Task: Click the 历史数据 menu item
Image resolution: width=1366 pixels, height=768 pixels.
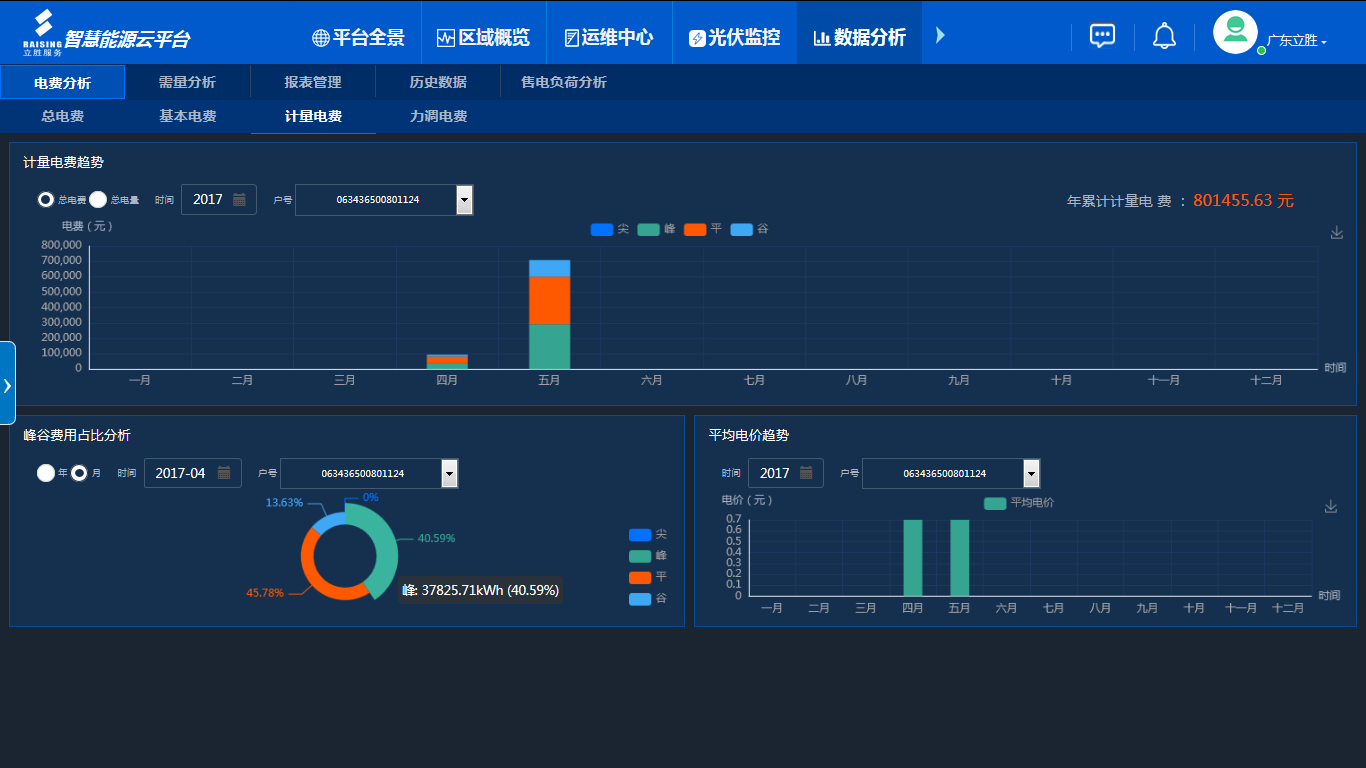Action: pos(437,81)
